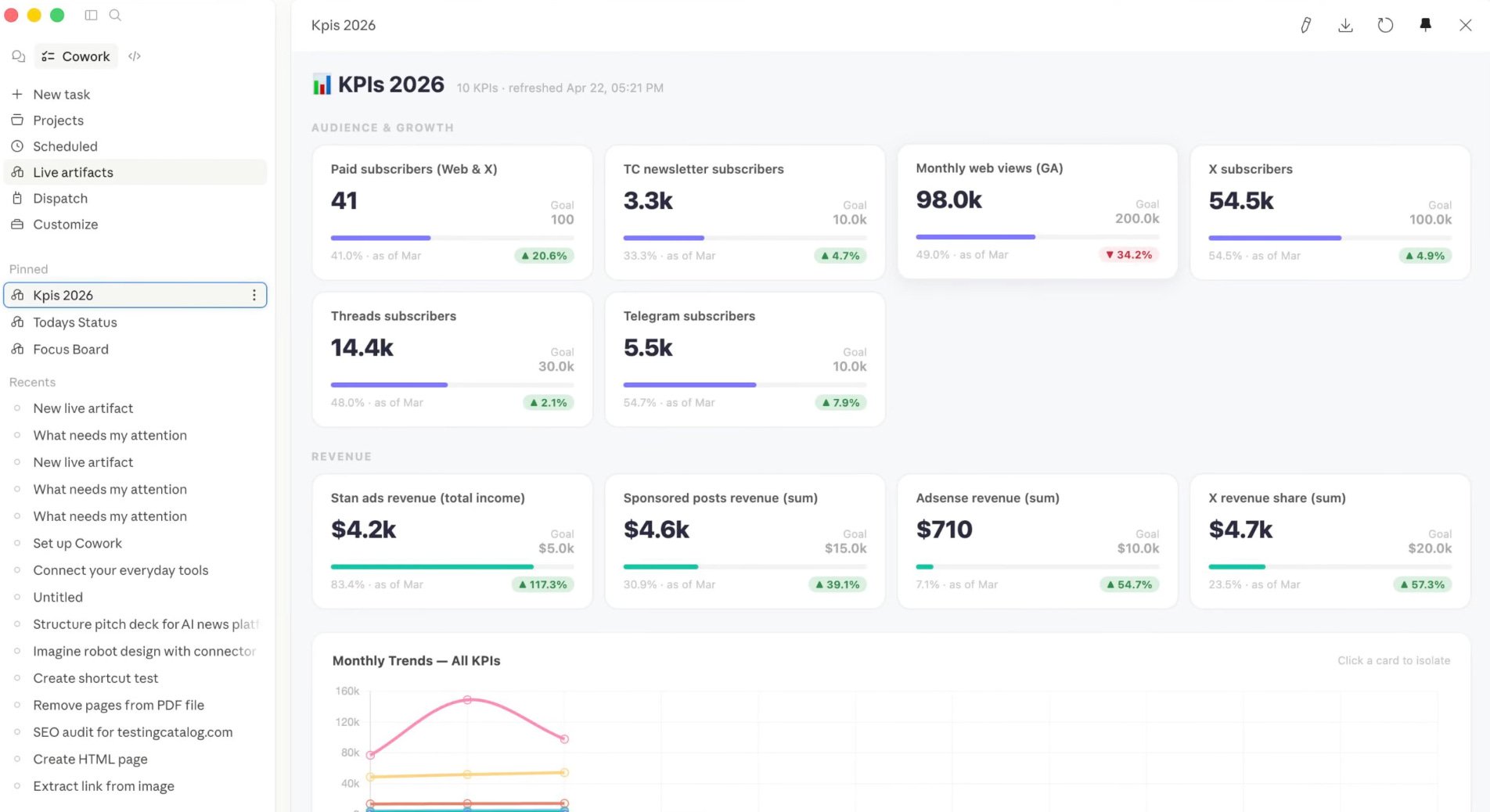1490x812 pixels.
Task: Download the Kpis 2026 artifact
Action: click(1345, 25)
